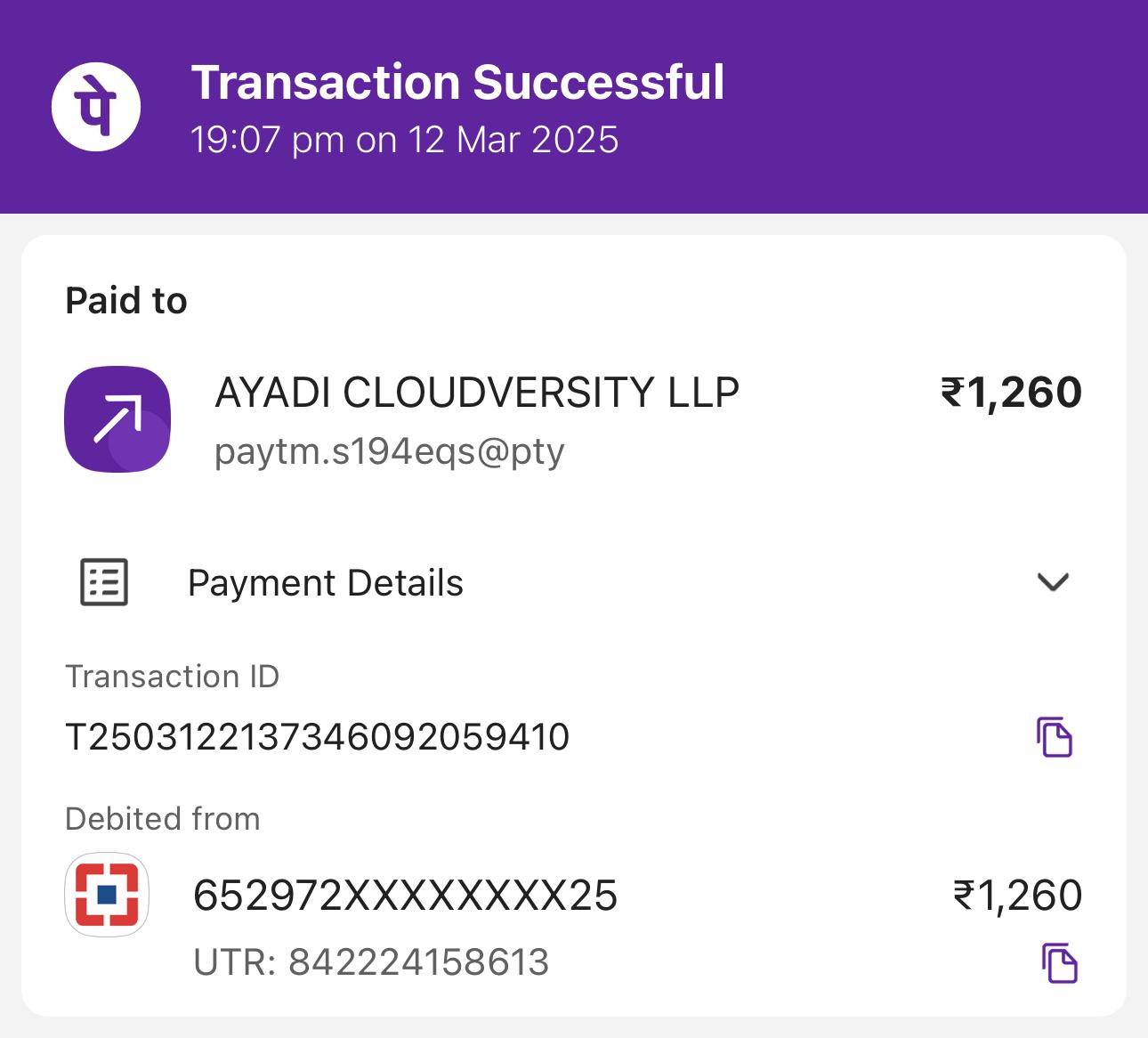Click the Payment Details label
The height and width of the screenshot is (1038, 1148).
click(x=325, y=583)
